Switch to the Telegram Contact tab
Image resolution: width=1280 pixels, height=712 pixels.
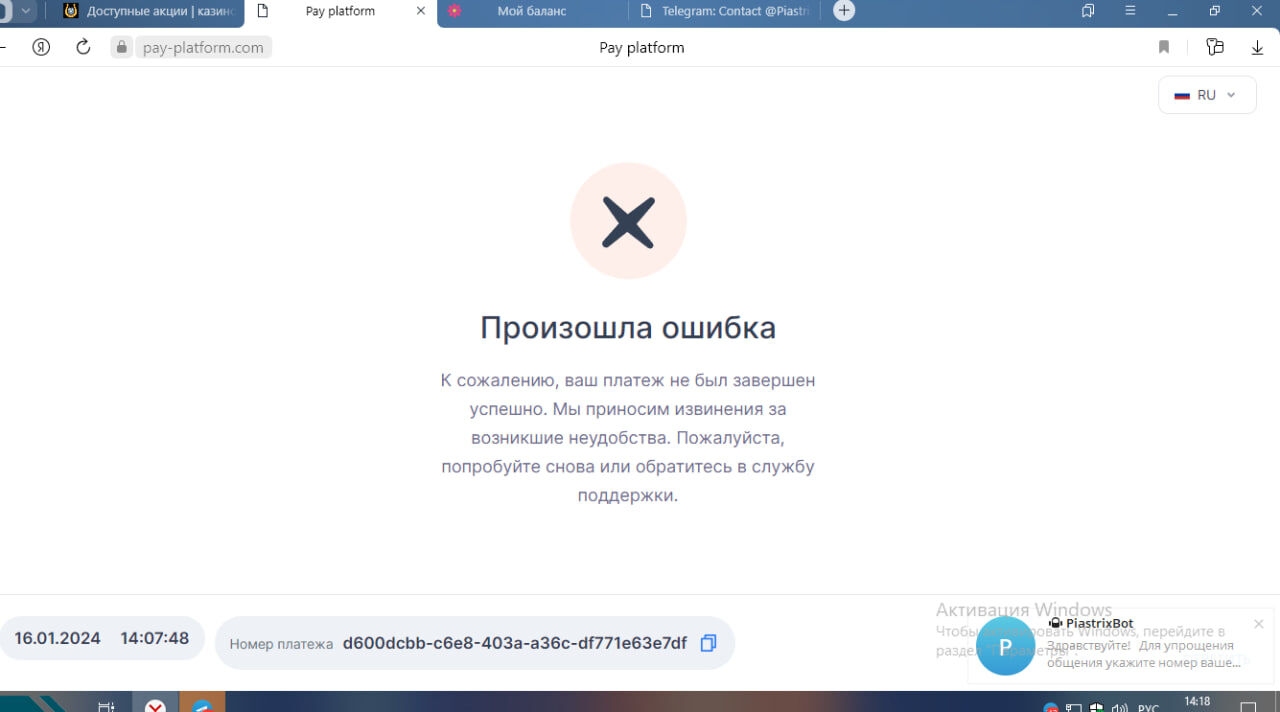point(725,11)
